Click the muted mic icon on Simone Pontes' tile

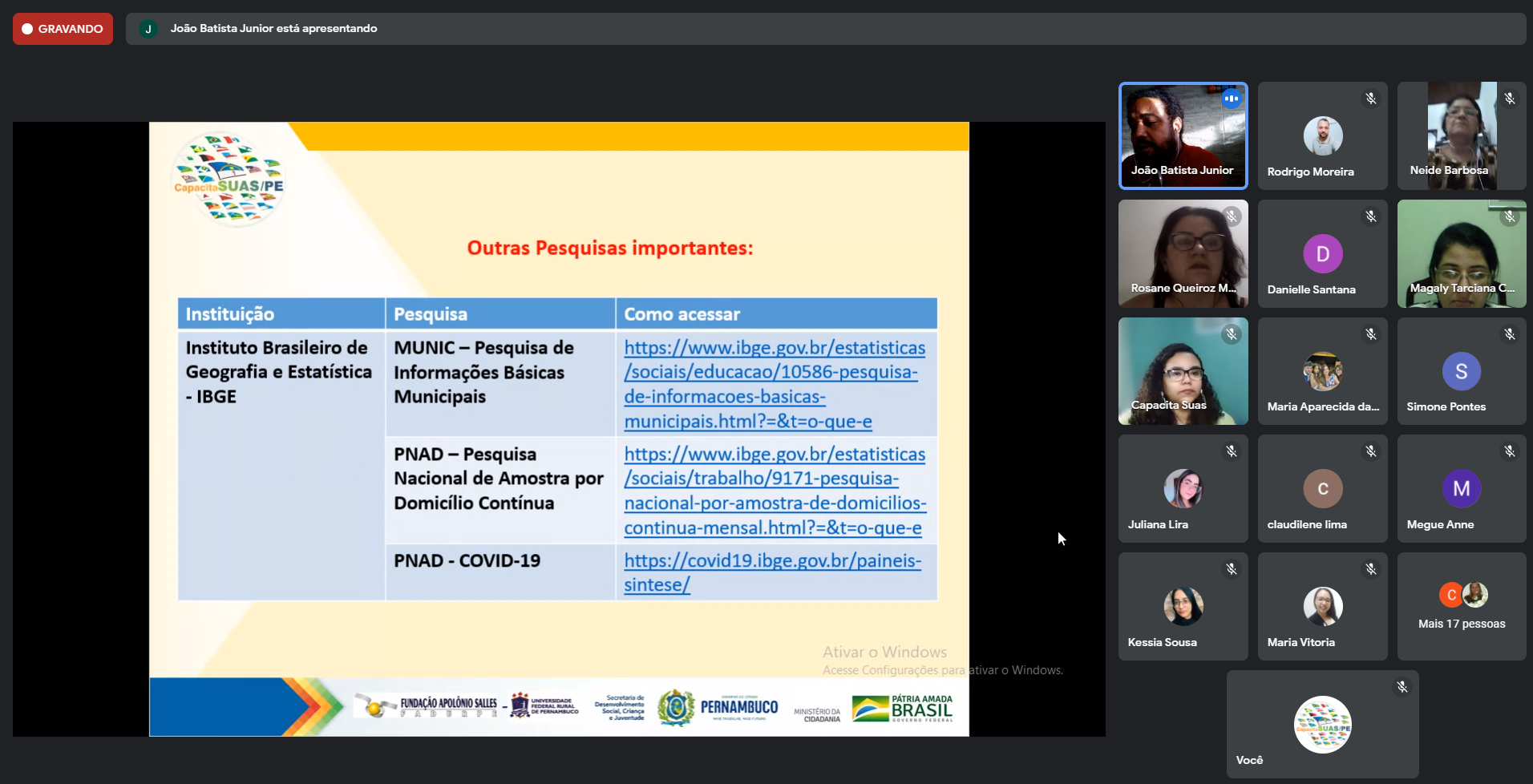coord(1509,334)
